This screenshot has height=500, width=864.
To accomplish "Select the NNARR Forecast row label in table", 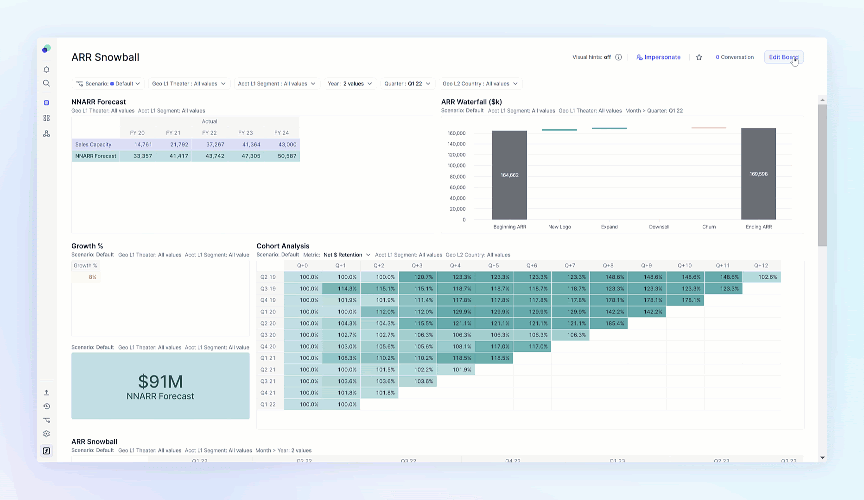I will click(x=96, y=156).
